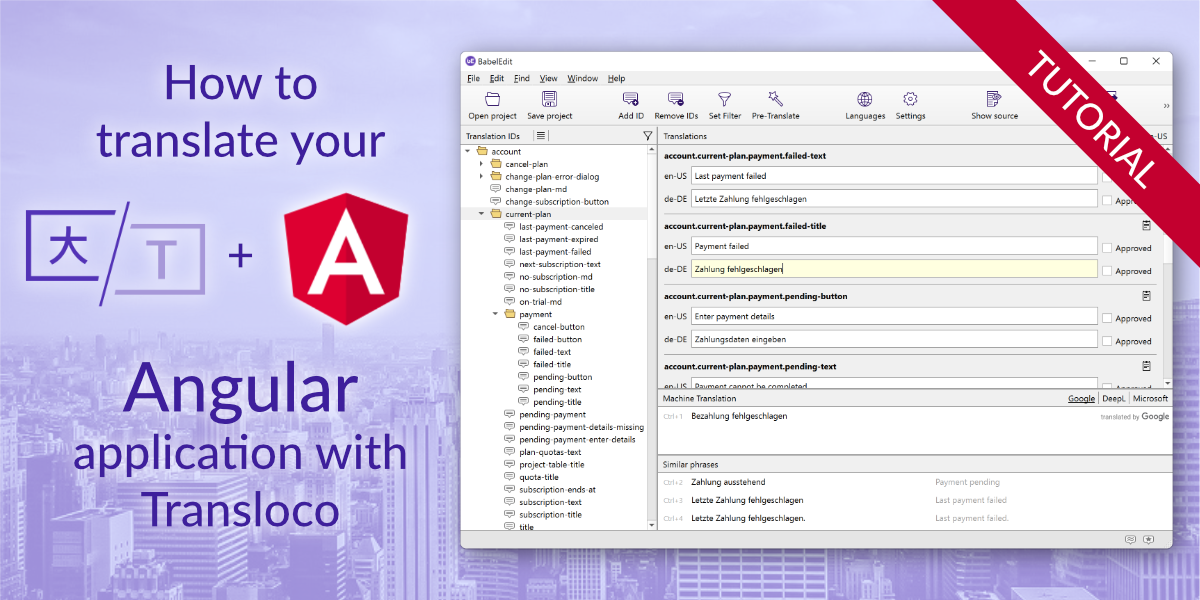Pick similar phrase 'Letzte Zahlung fehlgeschlagen' without period
The width and height of the screenshot is (1200, 600).
tap(747, 500)
